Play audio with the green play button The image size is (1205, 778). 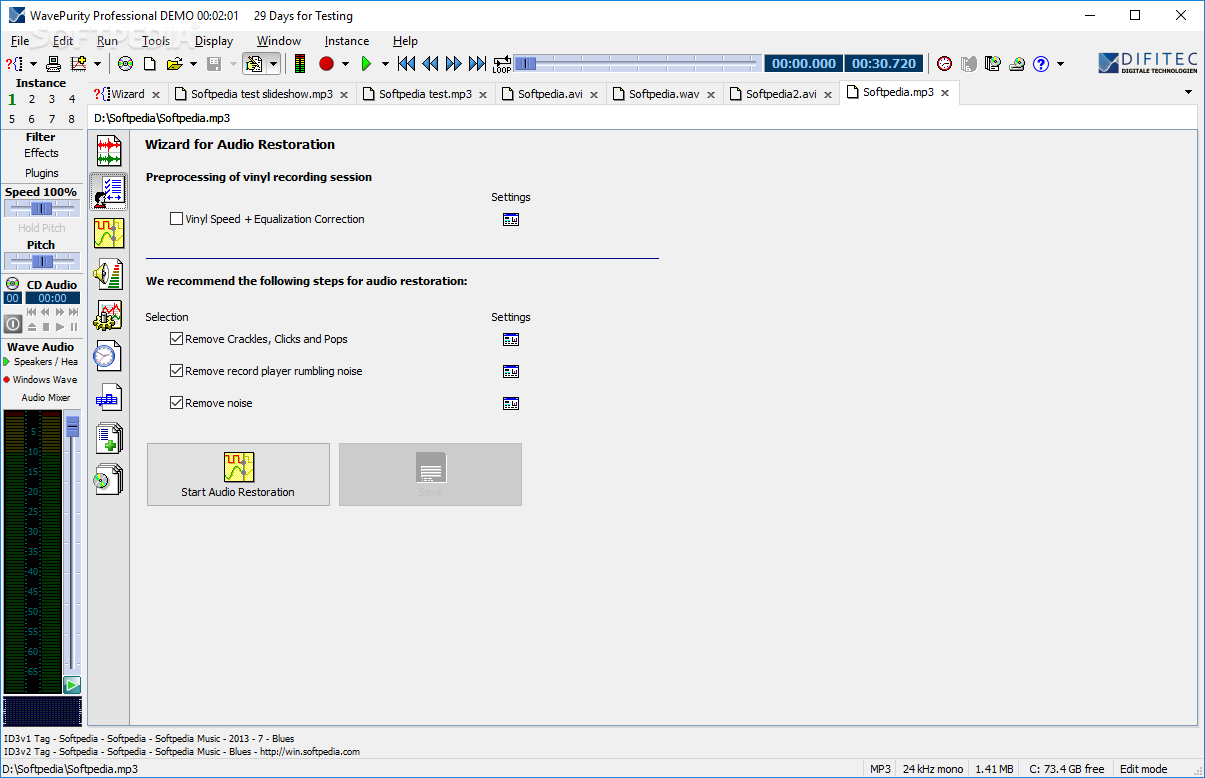point(366,64)
